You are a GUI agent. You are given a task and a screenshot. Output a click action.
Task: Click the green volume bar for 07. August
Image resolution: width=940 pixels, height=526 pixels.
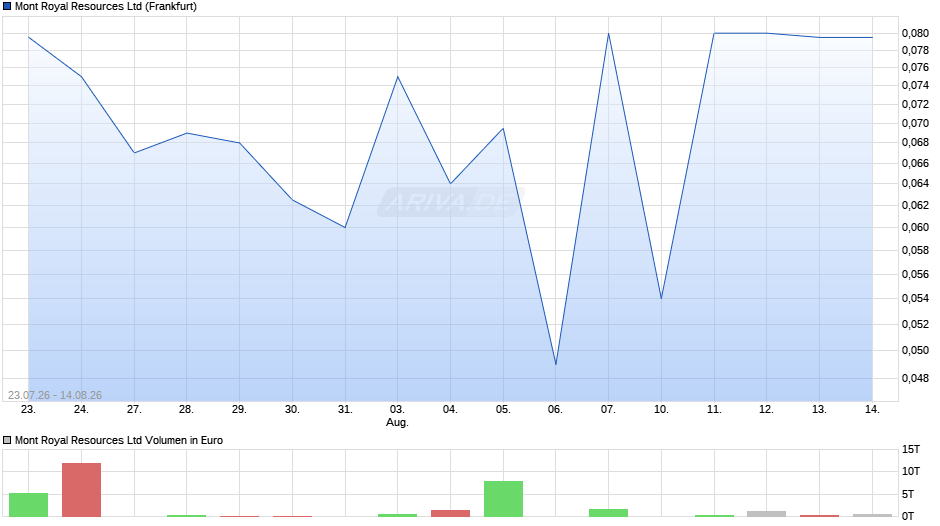(608, 513)
